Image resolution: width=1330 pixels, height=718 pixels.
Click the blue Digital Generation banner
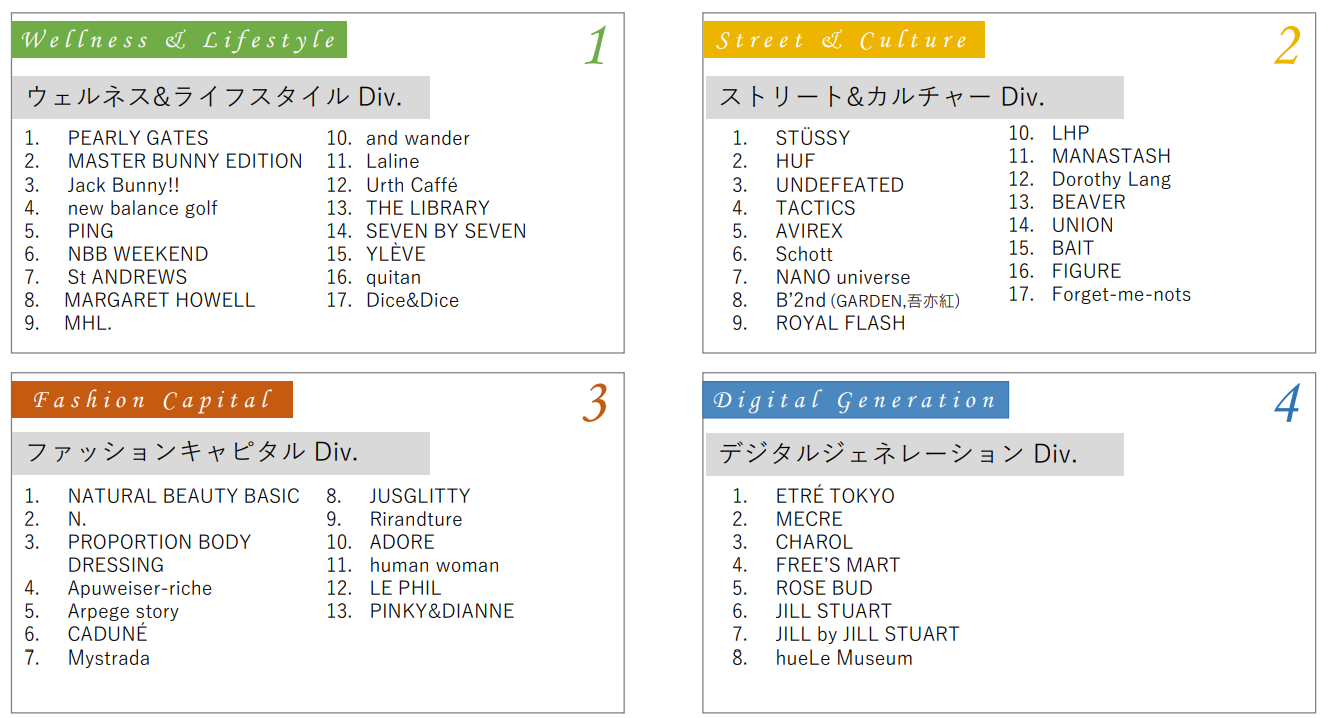tap(856, 400)
